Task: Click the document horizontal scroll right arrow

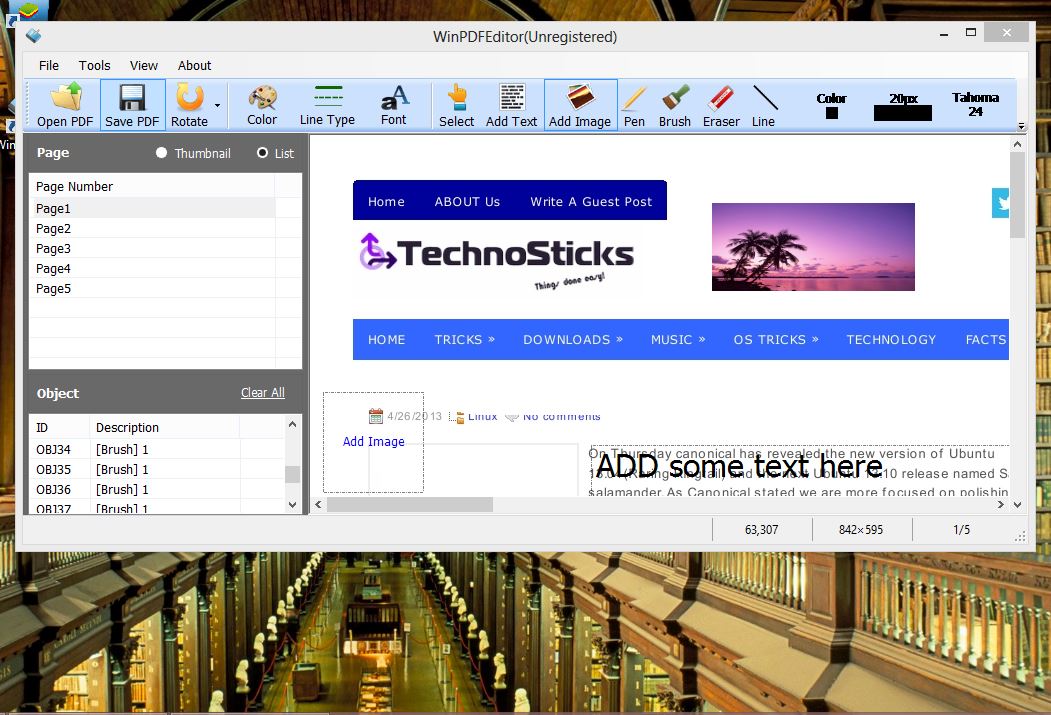Action: (1001, 505)
